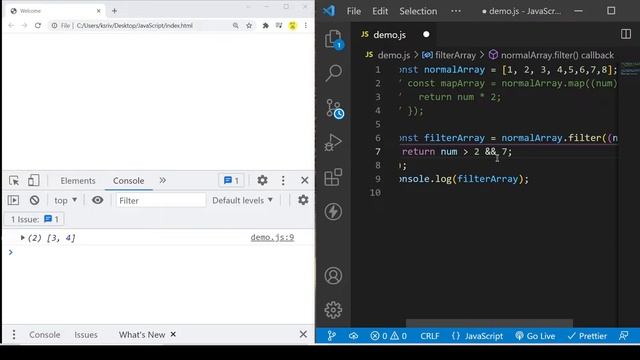Open console settings gear
Viewport: 640px width, 360px height.
[303, 200]
